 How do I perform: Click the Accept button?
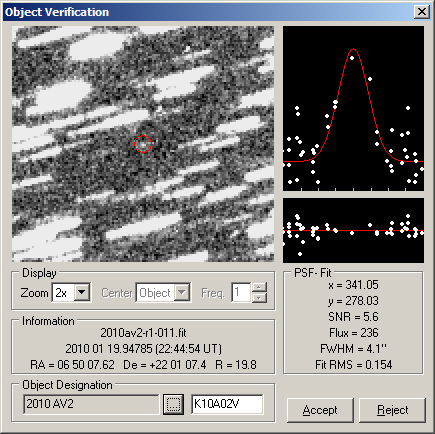pos(320,410)
